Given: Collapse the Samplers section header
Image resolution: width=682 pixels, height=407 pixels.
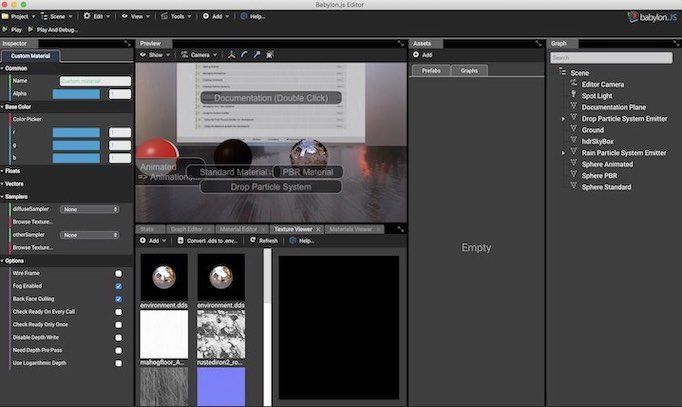Looking at the screenshot, I should tap(67, 197).
